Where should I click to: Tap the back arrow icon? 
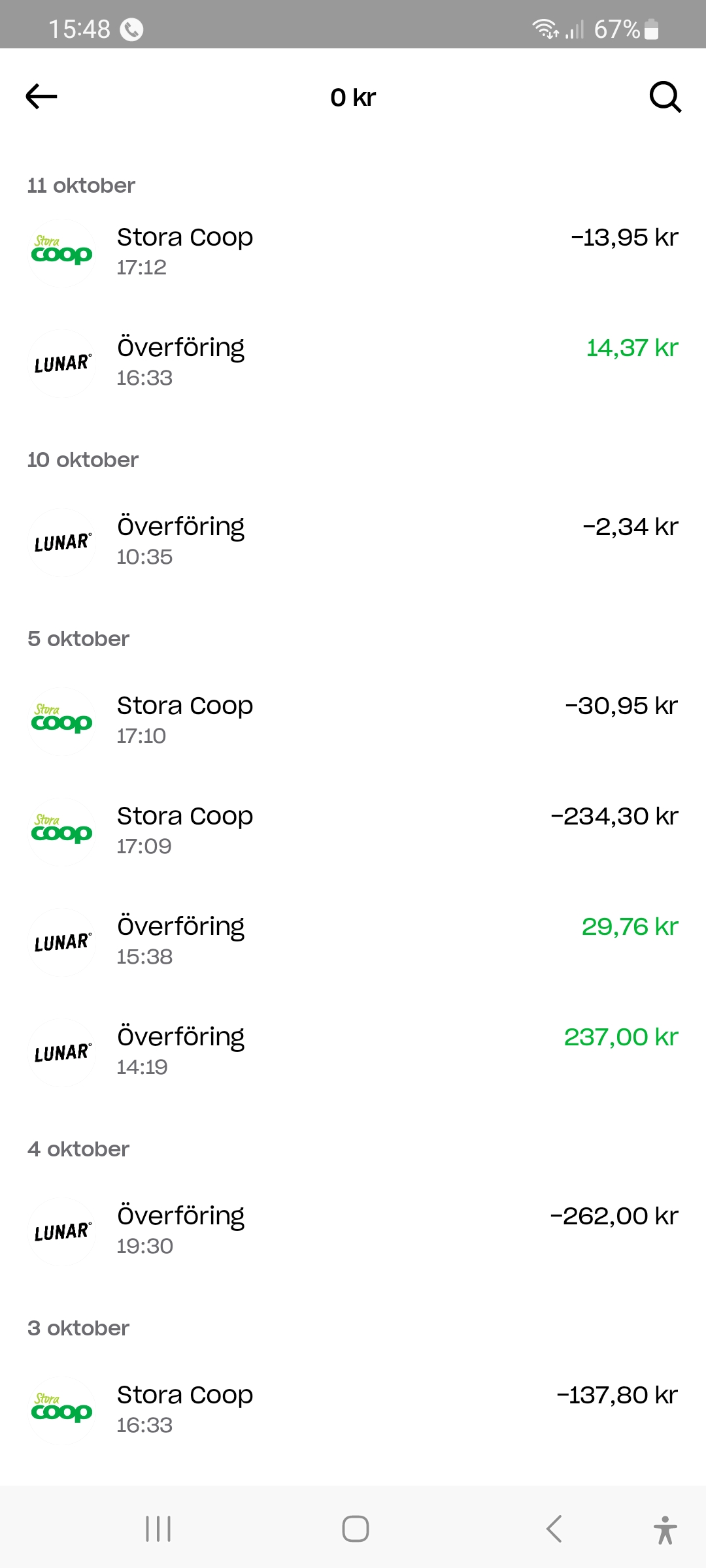[x=42, y=97]
